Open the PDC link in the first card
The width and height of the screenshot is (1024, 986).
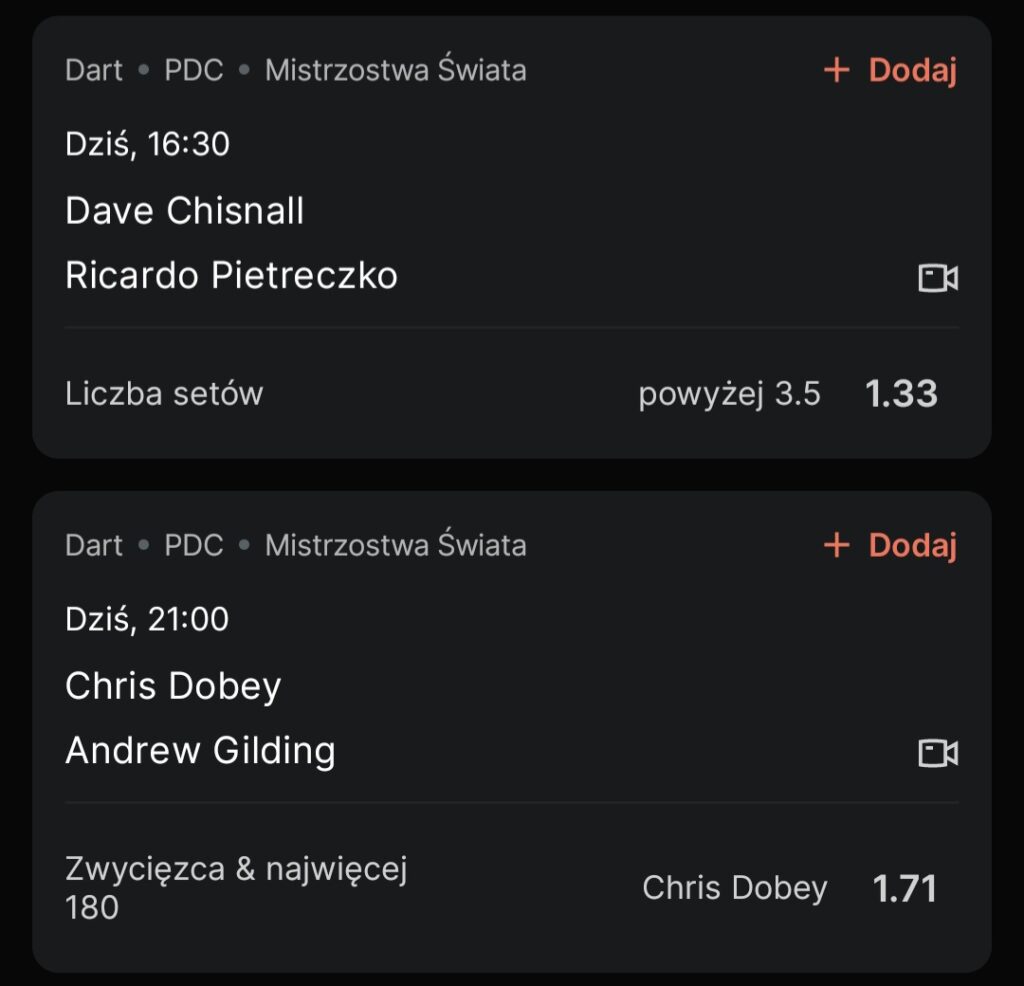tap(193, 71)
